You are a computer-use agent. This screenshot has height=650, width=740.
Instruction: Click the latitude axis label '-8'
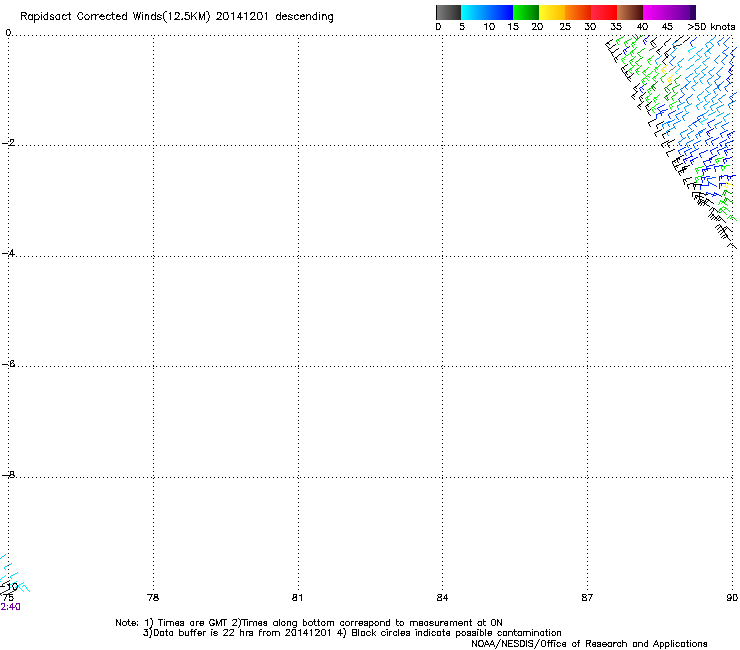tap(8, 474)
